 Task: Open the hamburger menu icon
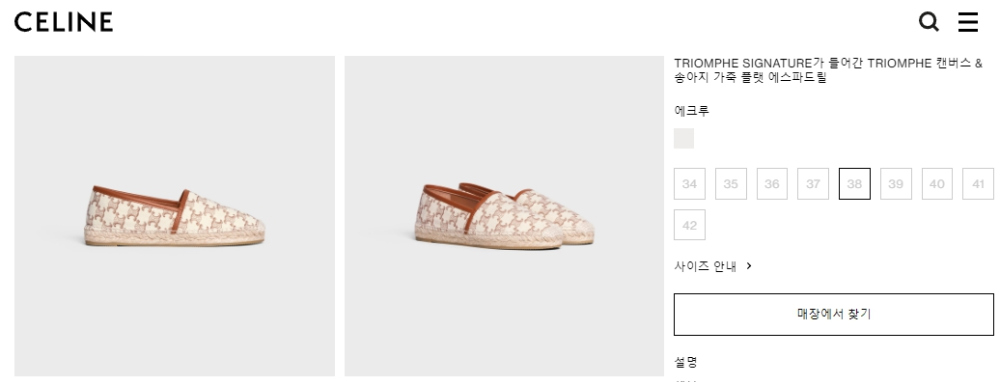(967, 22)
